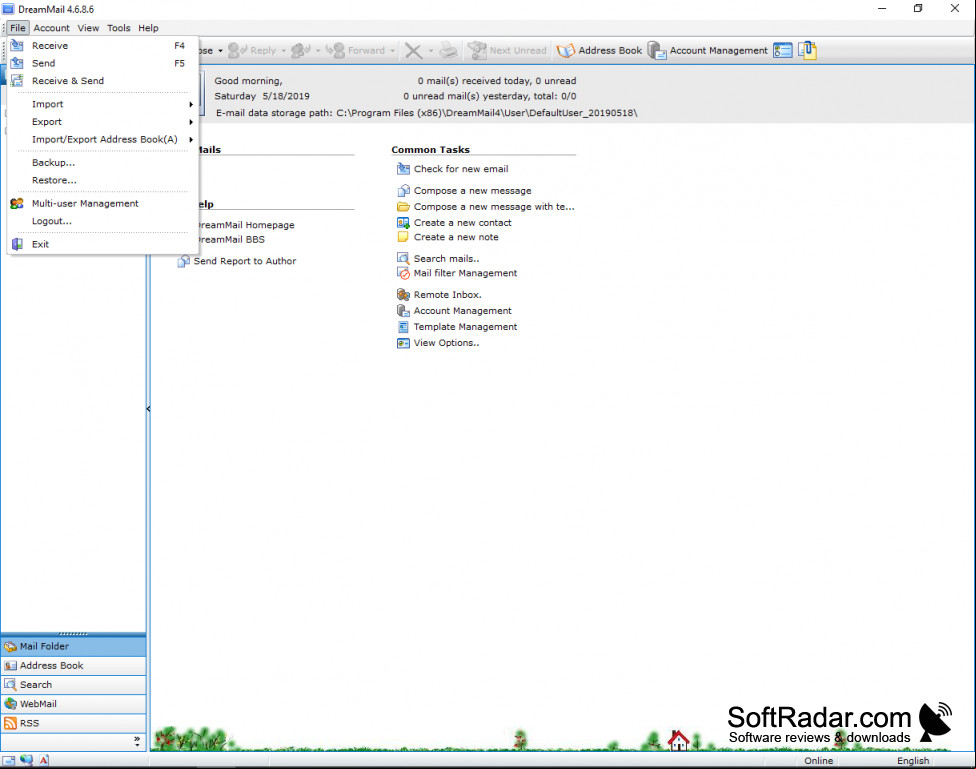Open the Account menu
The image size is (976, 769).
click(52, 28)
